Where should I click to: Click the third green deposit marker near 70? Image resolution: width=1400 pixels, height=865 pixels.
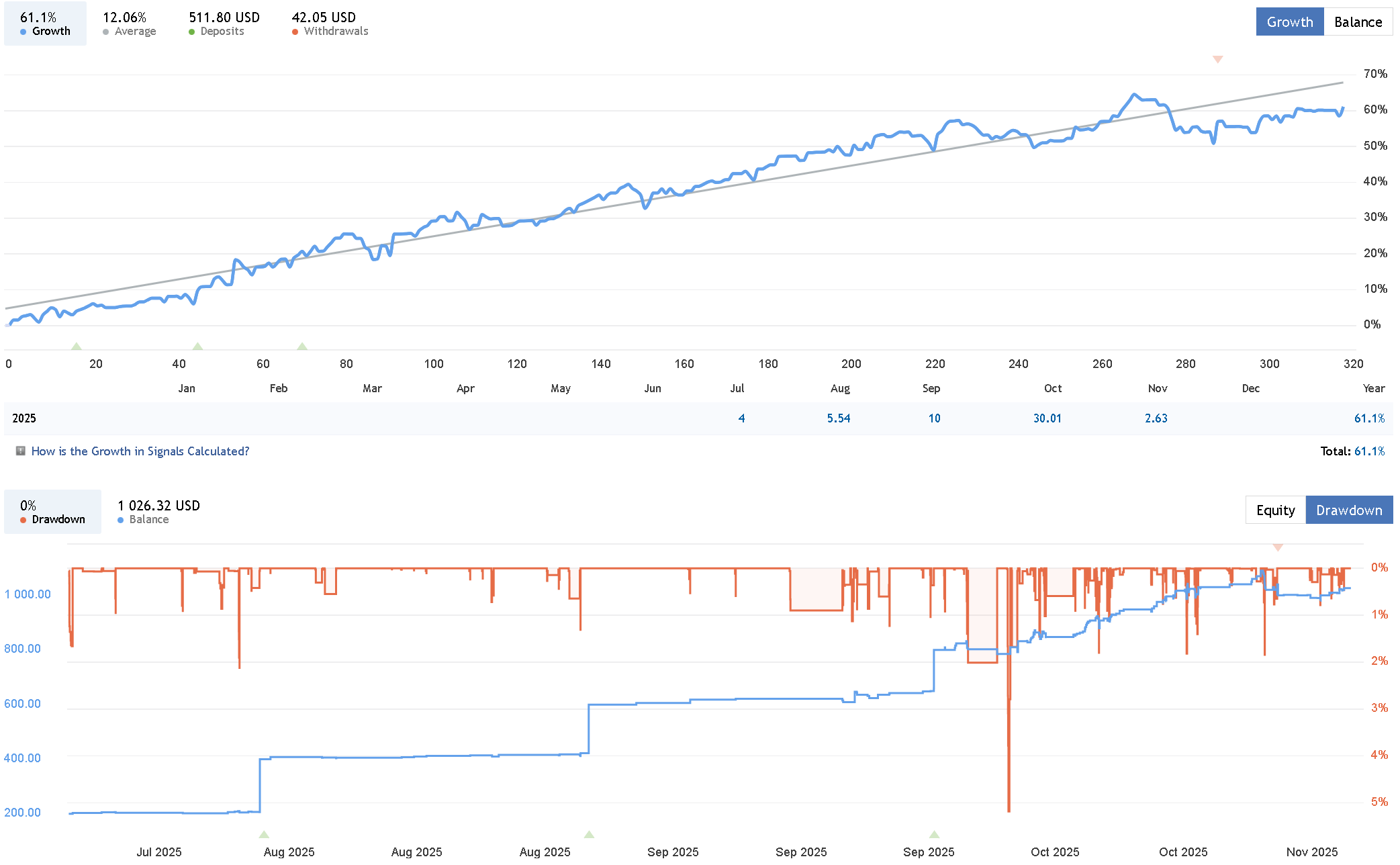click(x=302, y=346)
